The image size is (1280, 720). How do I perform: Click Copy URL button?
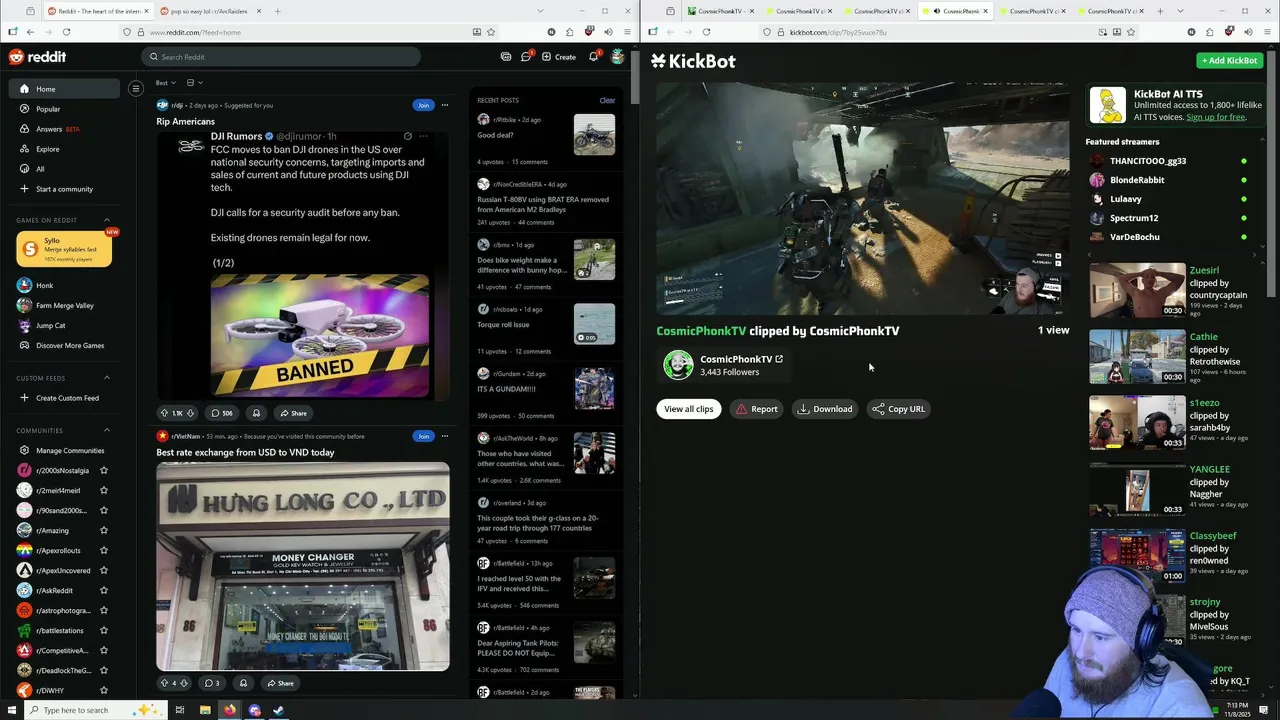pyautogui.click(x=898, y=409)
